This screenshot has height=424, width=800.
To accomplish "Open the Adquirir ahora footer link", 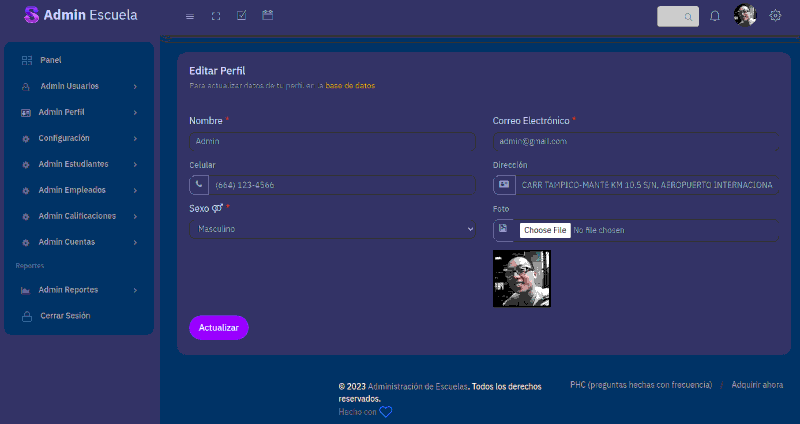I will (x=757, y=385).
